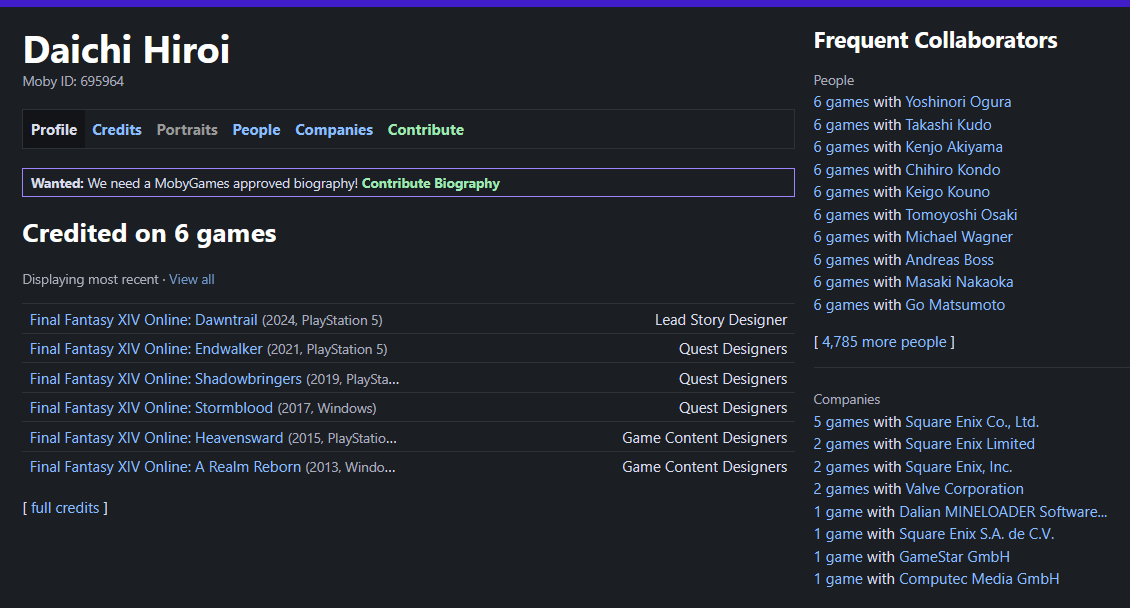Click the Daichi Hiroi heading

point(126,50)
